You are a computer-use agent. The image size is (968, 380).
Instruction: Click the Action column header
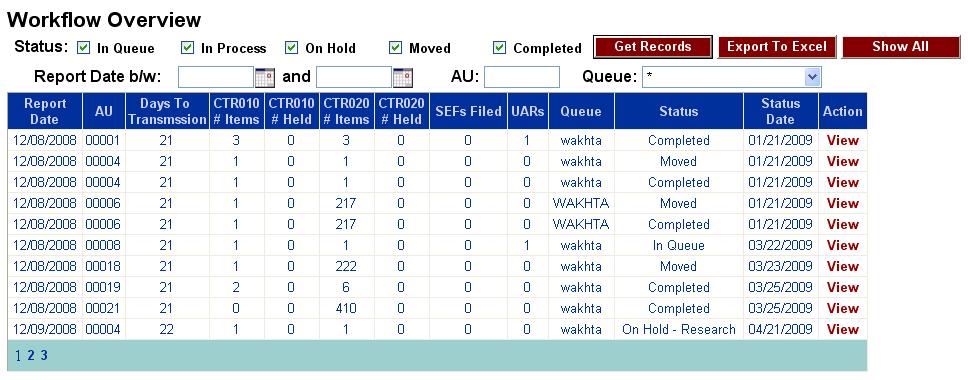pos(843,112)
